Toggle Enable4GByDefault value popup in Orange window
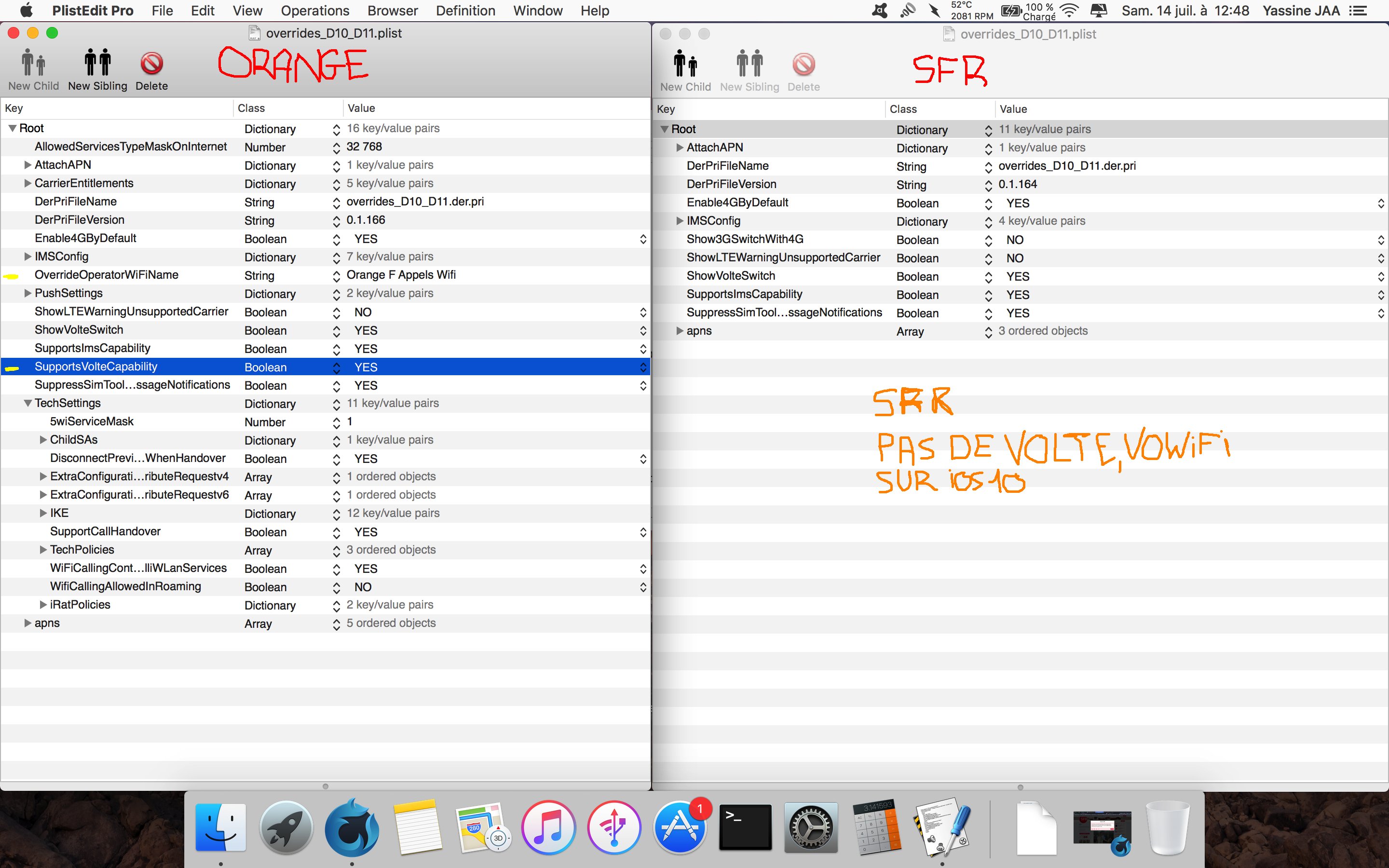The image size is (1389, 868). (x=643, y=239)
